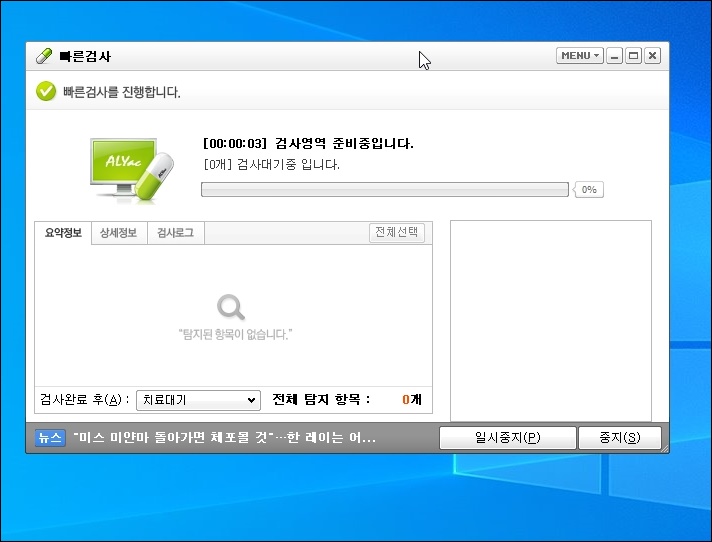This screenshot has width=712, height=542.
Task: Click the 0개 total detected count
Action: click(412, 399)
